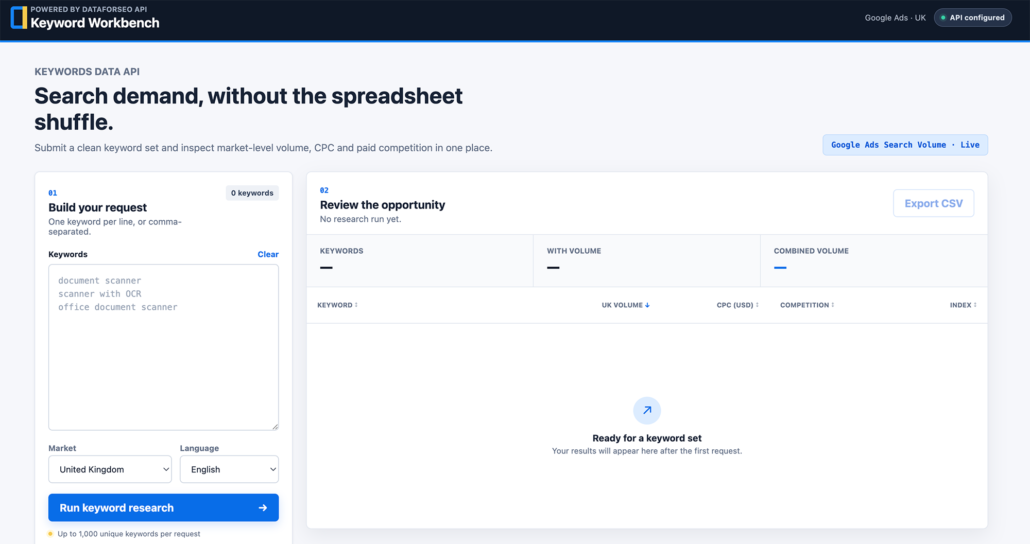Click the Keyword Workbench logo icon

click(19, 18)
